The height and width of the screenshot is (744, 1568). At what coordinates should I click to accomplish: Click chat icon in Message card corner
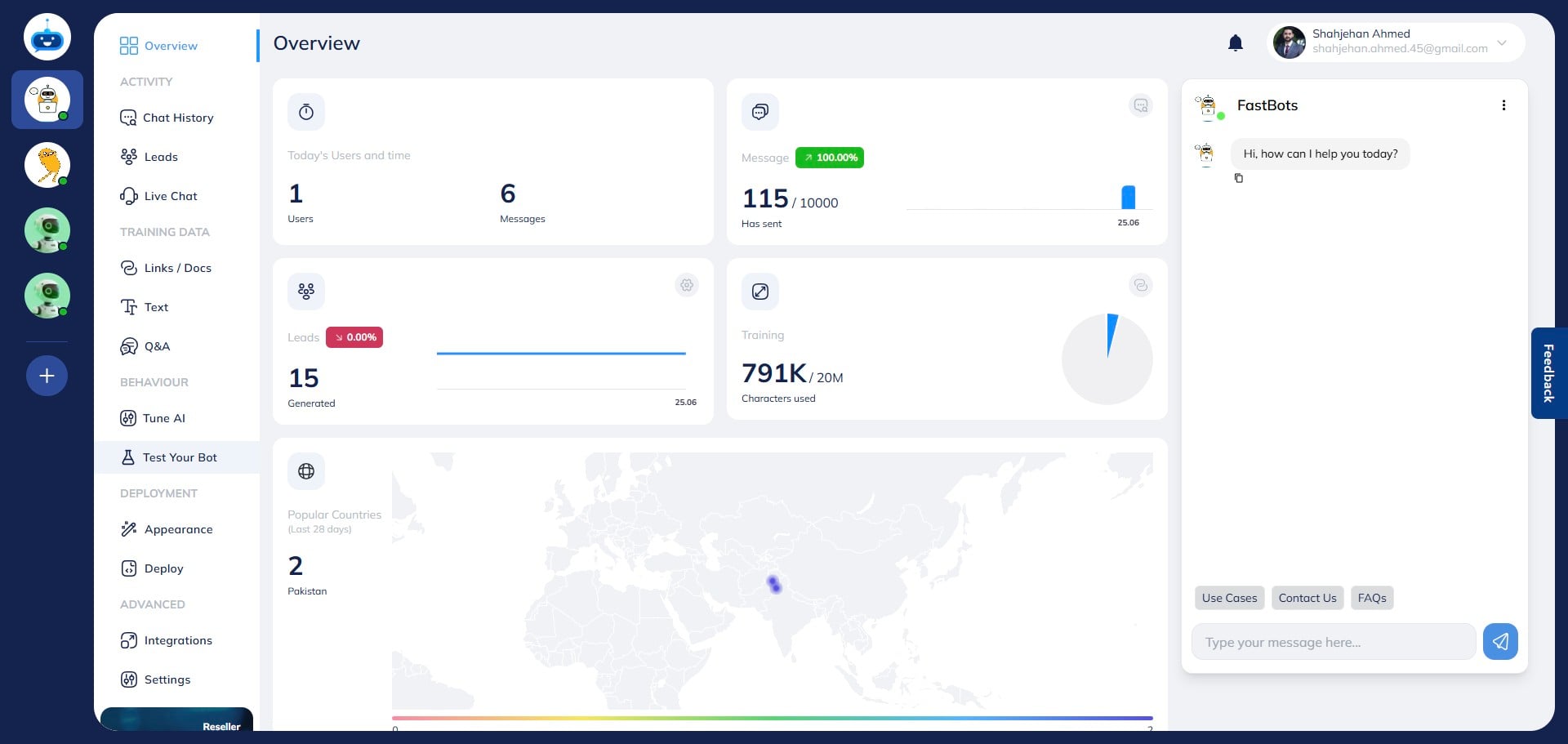[x=1140, y=105]
